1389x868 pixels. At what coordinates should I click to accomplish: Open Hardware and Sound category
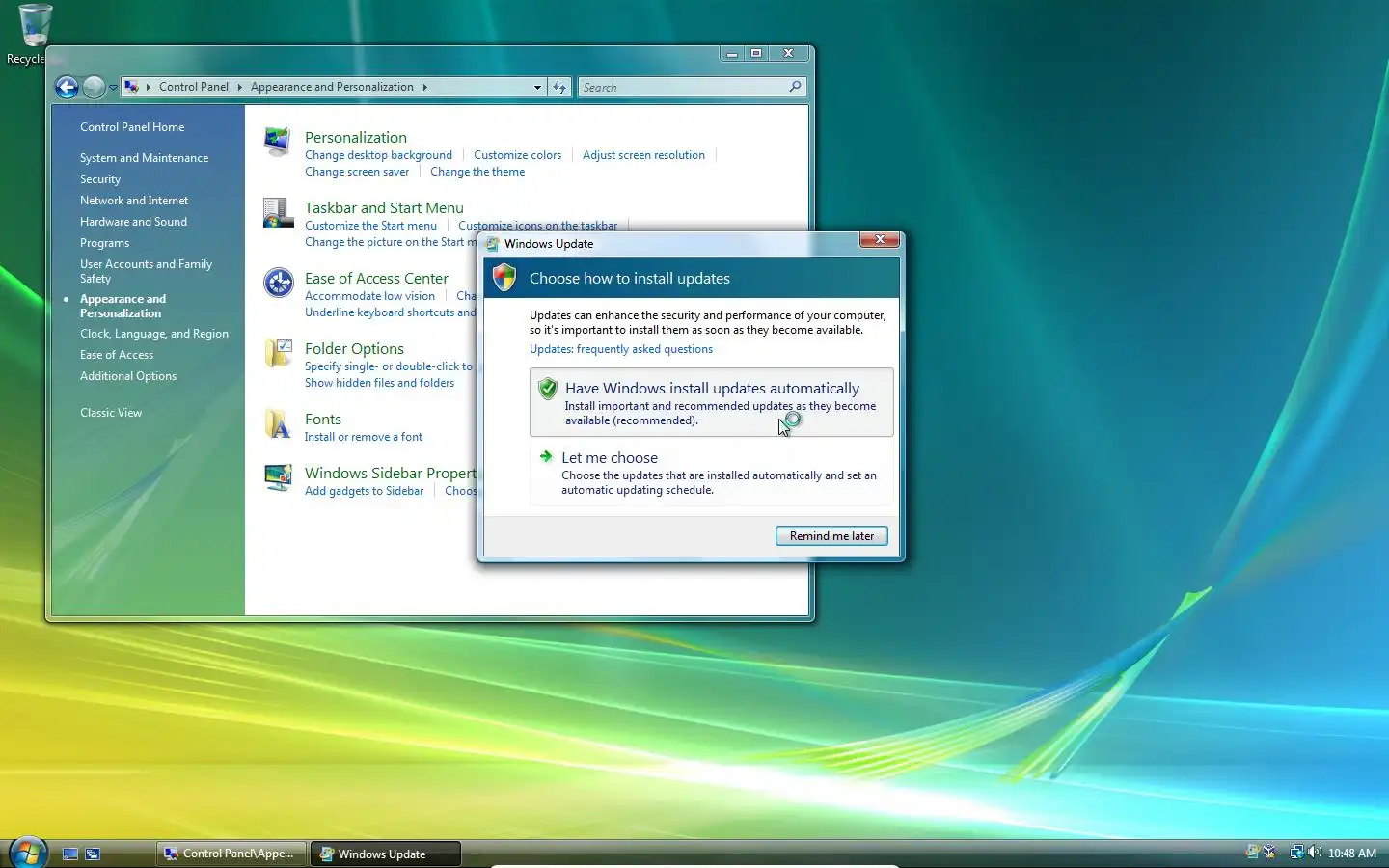[x=133, y=222]
